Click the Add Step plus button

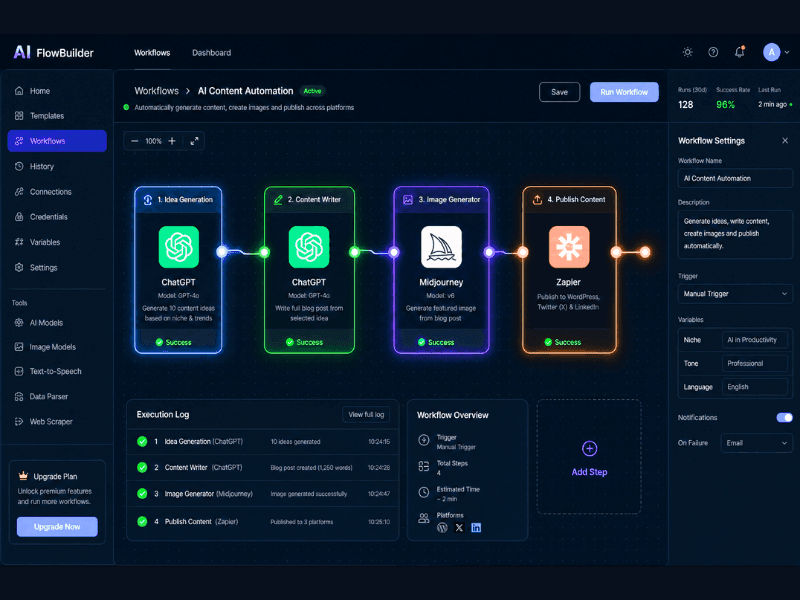tap(589, 448)
